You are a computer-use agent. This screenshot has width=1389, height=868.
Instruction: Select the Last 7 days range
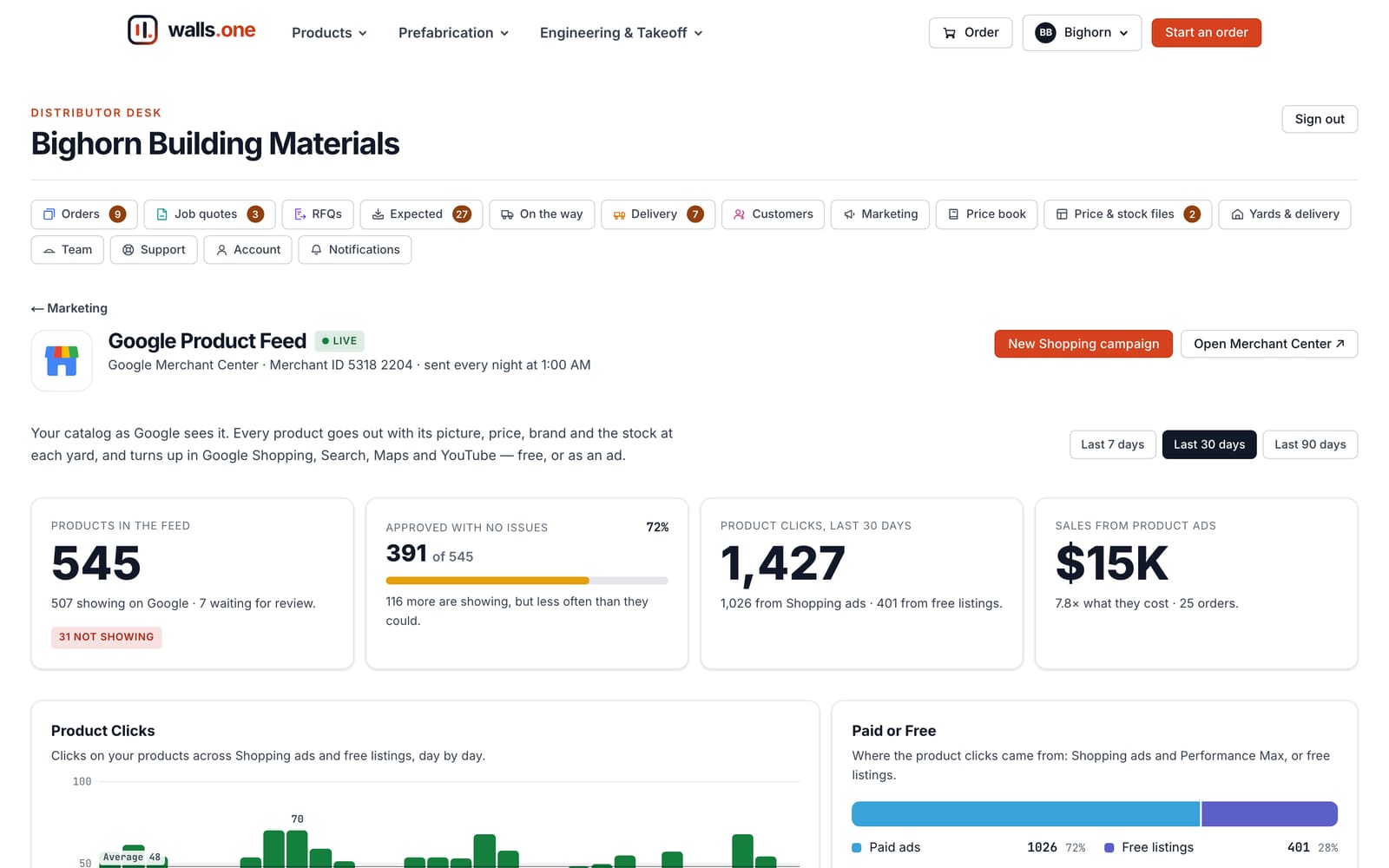pos(1113,444)
